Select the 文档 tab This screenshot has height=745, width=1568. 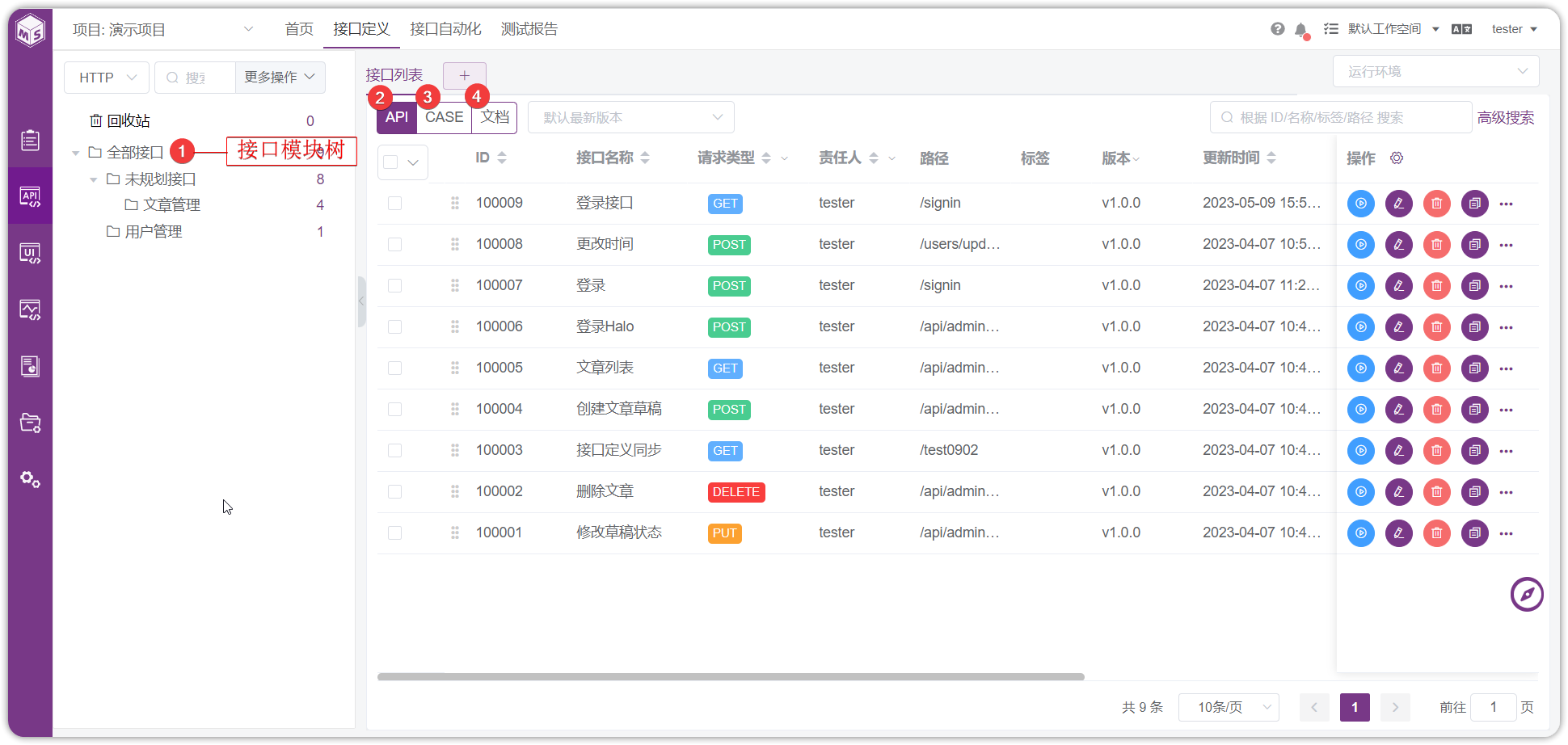tap(495, 117)
